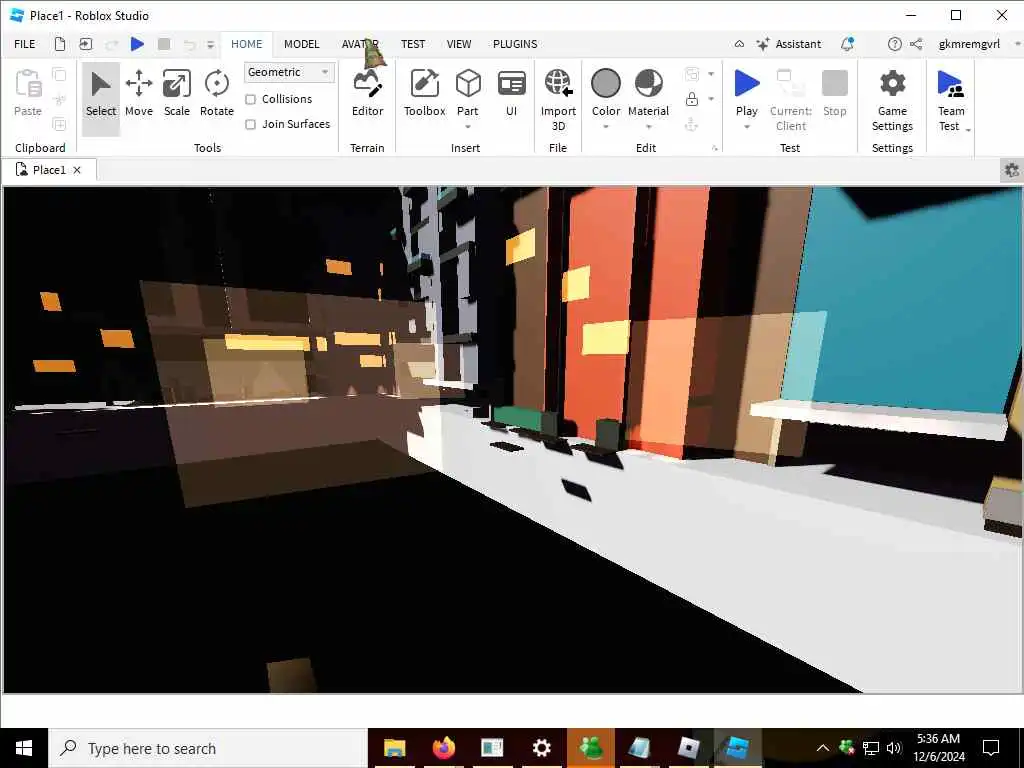This screenshot has height=768, width=1024.
Task: Open File Explorer from the taskbar
Action: pos(394,748)
